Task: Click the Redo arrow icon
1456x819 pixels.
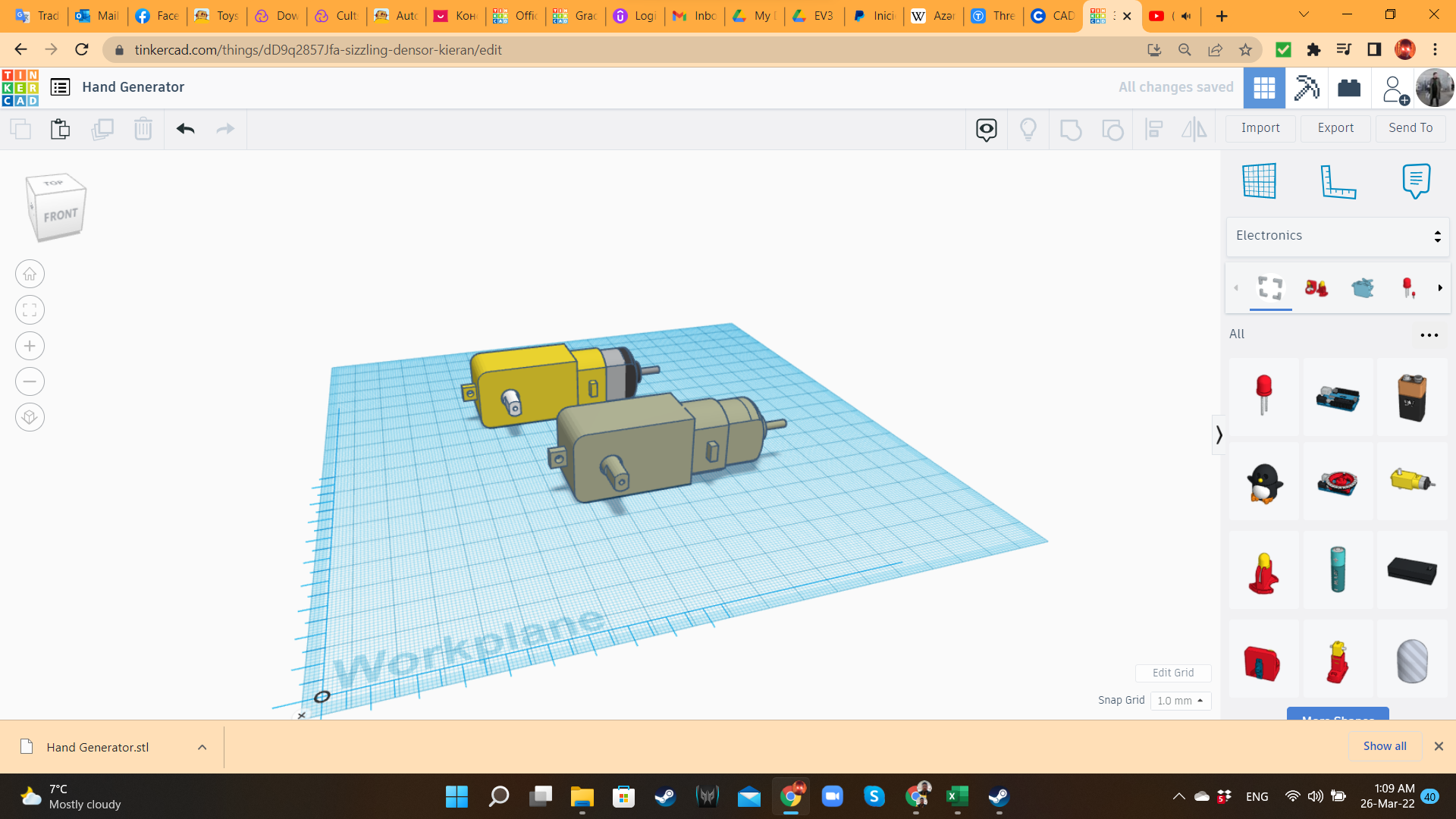Action: pyautogui.click(x=224, y=129)
